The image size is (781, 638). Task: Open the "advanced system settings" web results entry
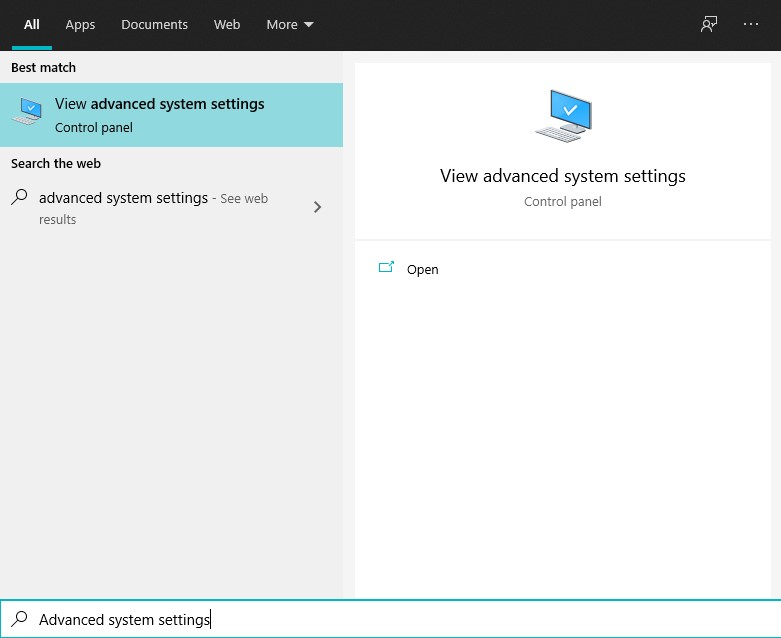(123, 198)
